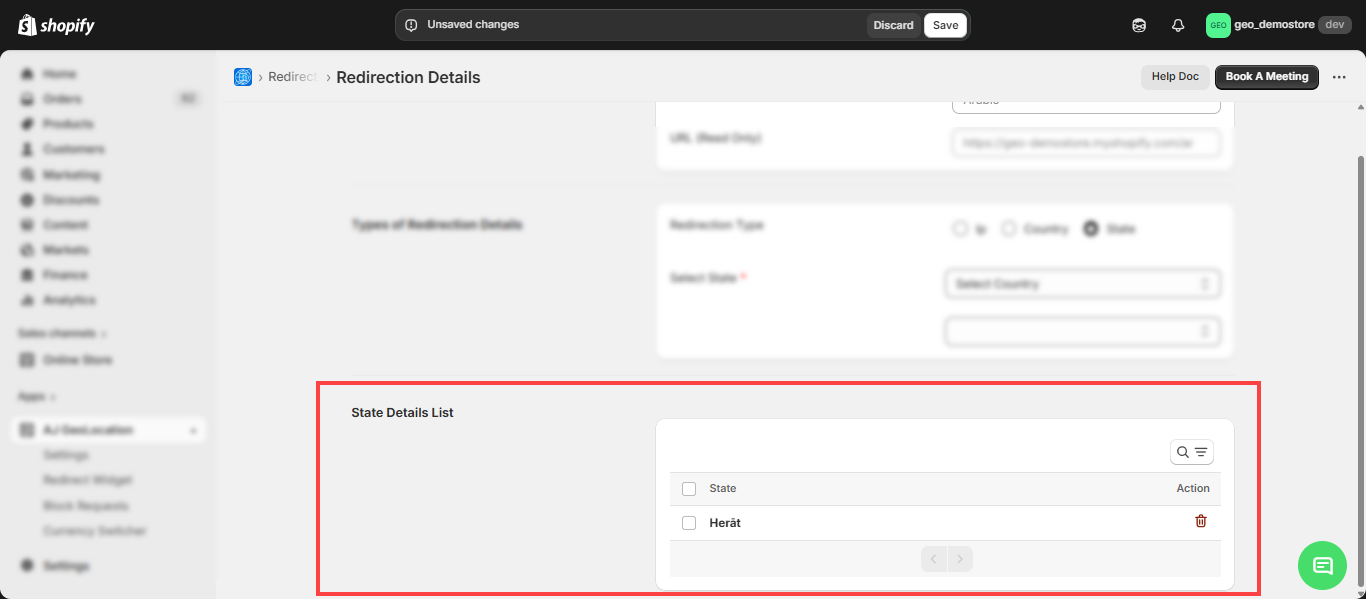Screen dimensions: 1366x599
Task: Go to next page of state list
Action: [960, 559]
